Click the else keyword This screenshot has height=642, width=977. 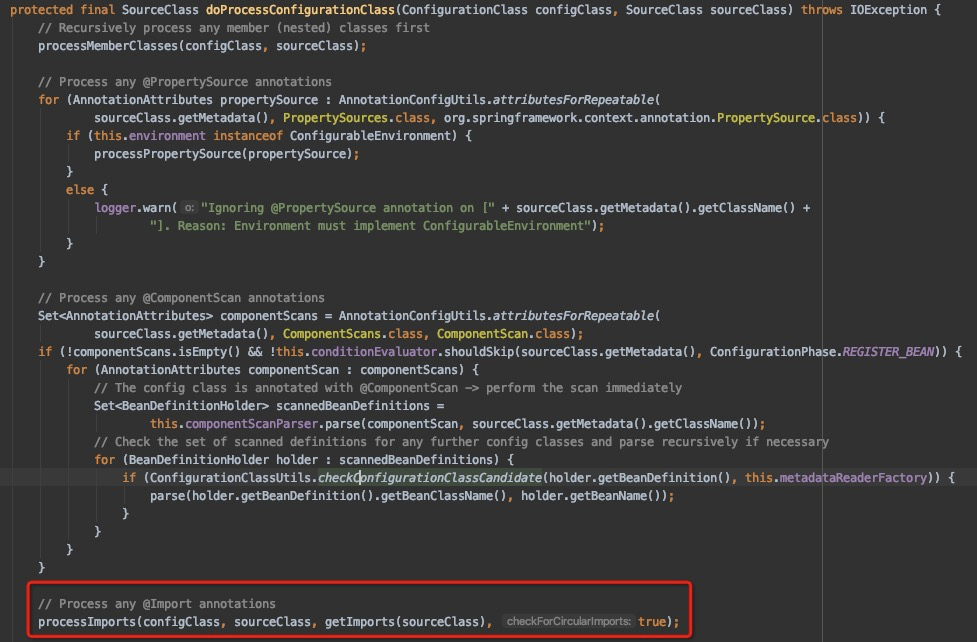click(80, 190)
